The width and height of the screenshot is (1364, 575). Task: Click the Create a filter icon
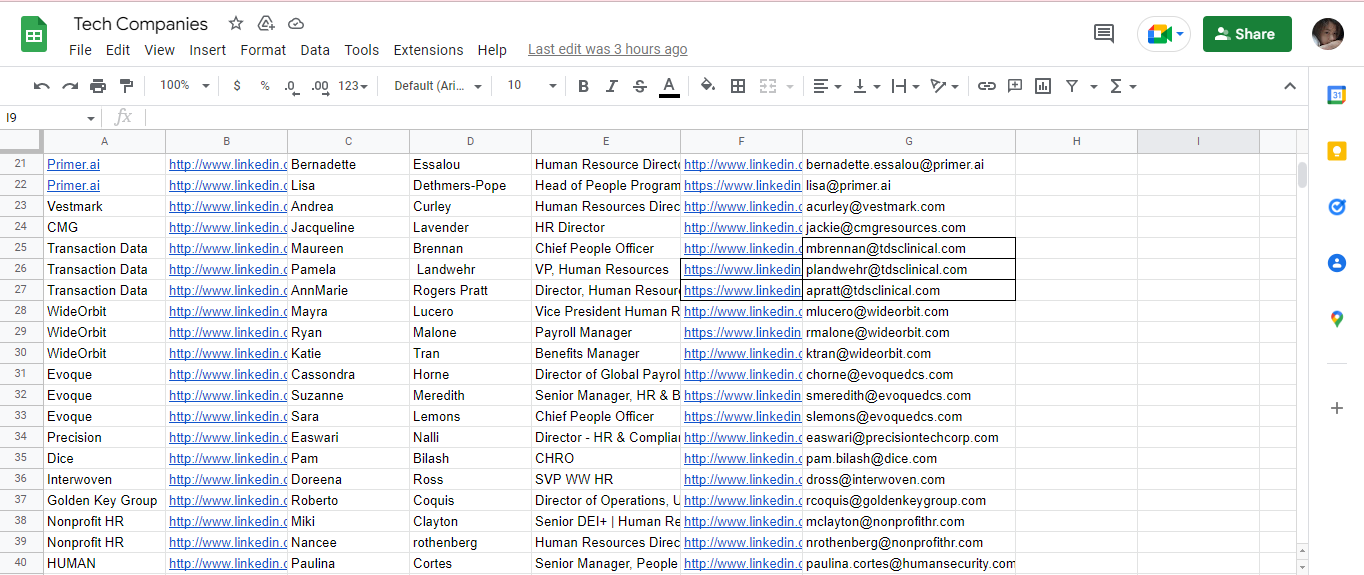(x=1072, y=86)
